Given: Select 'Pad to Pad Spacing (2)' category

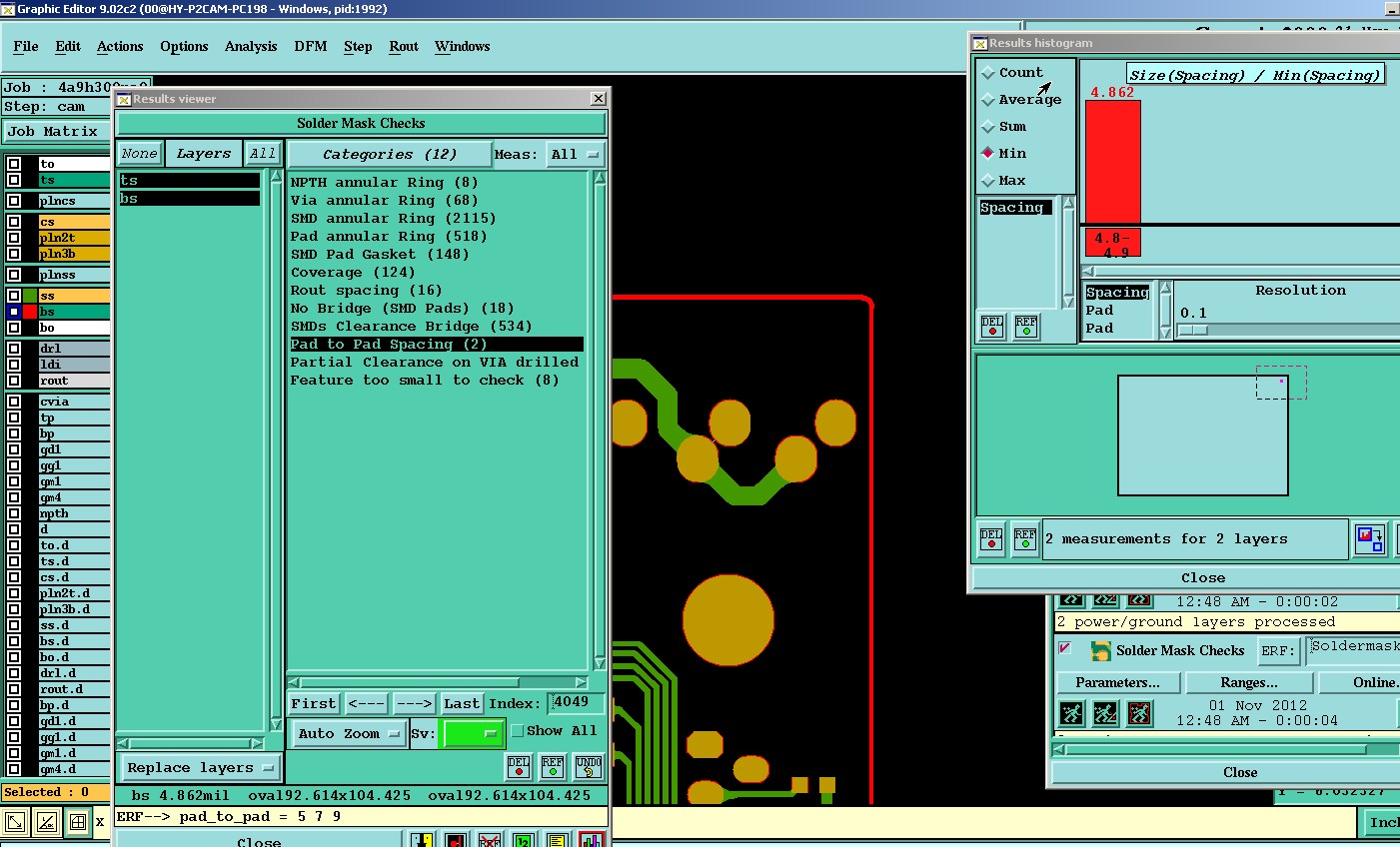Looking at the screenshot, I should (x=437, y=345).
